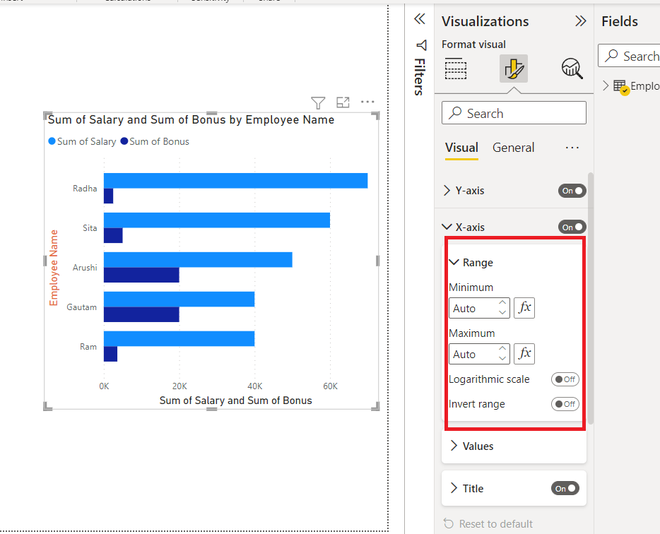The width and height of the screenshot is (660, 534).
Task: Decrease Maximum value with down arrow
Action: [x=502, y=359]
